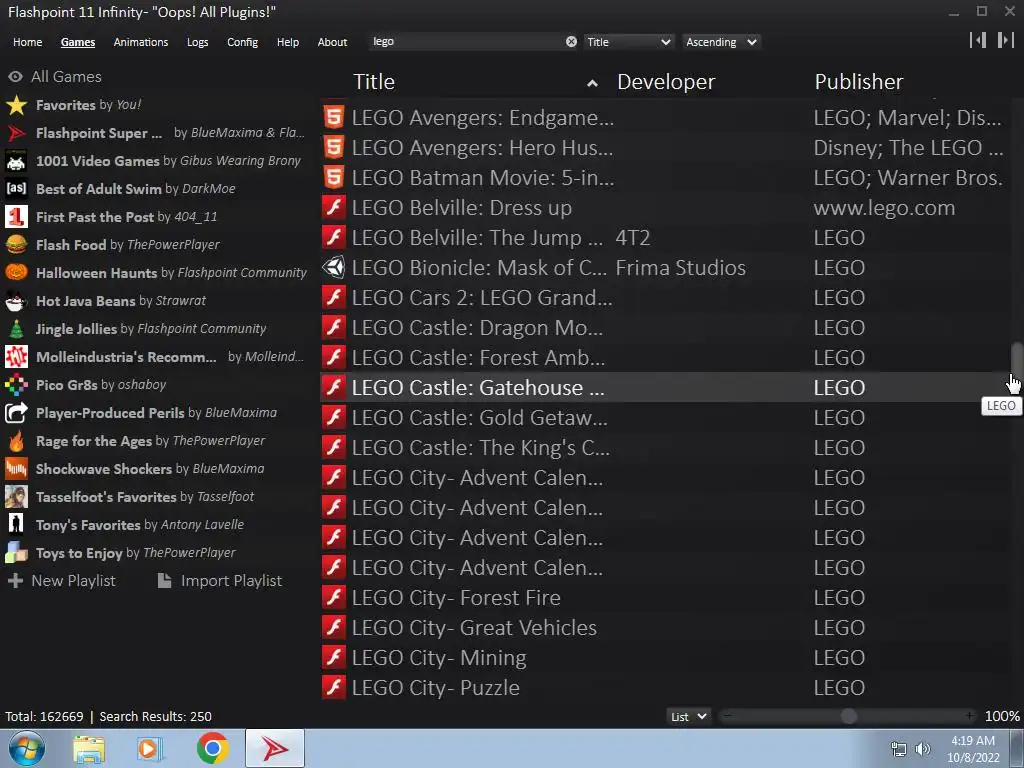Image resolution: width=1024 pixels, height=768 pixels.
Task: Click the Player-Produced Perils share icon
Action: (x=16, y=413)
